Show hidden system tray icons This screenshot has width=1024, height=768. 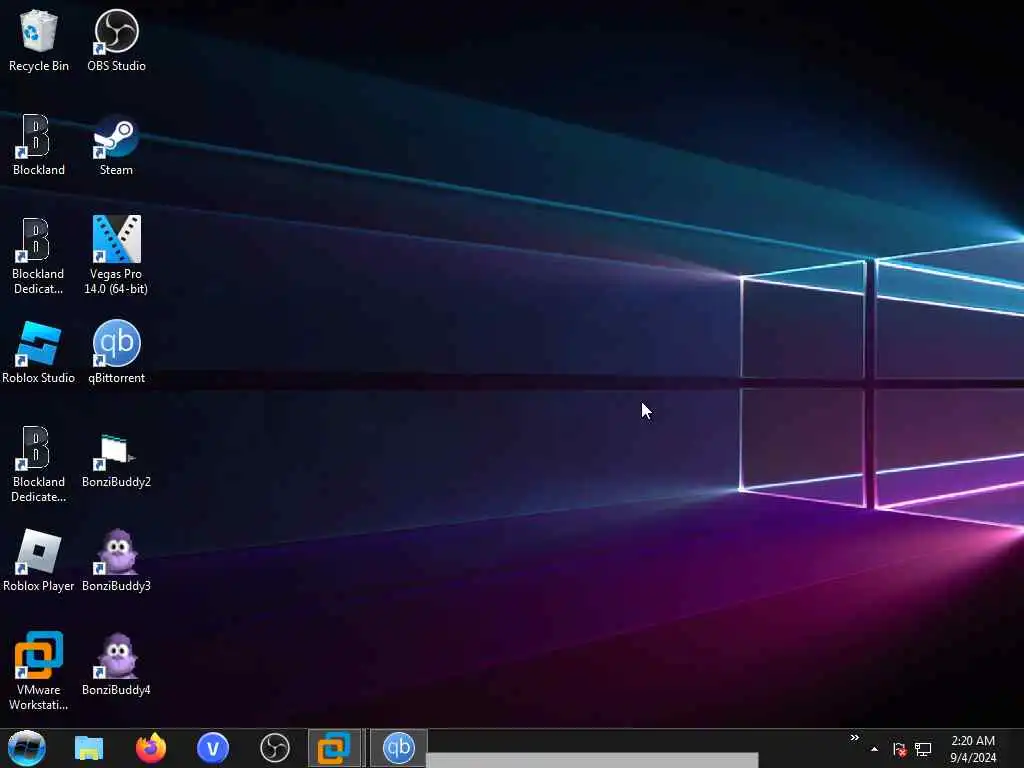[874, 749]
